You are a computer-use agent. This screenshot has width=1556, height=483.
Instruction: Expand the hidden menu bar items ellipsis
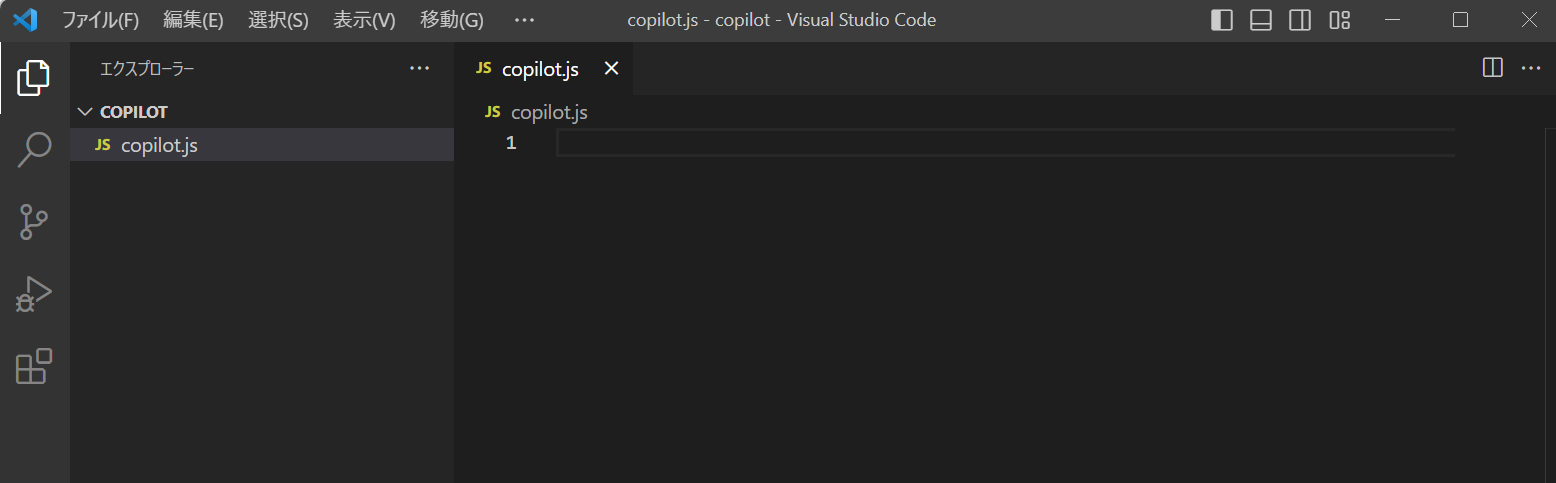coord(524,20)
